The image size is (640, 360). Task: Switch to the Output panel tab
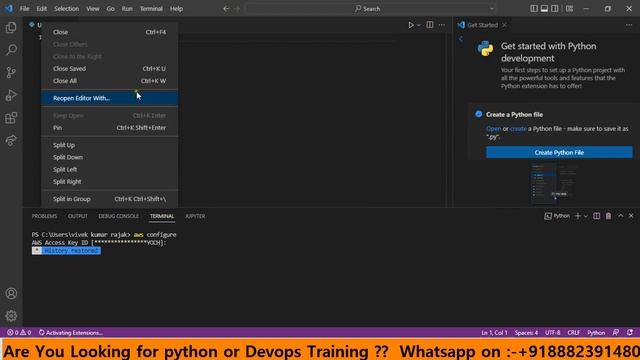78,216
